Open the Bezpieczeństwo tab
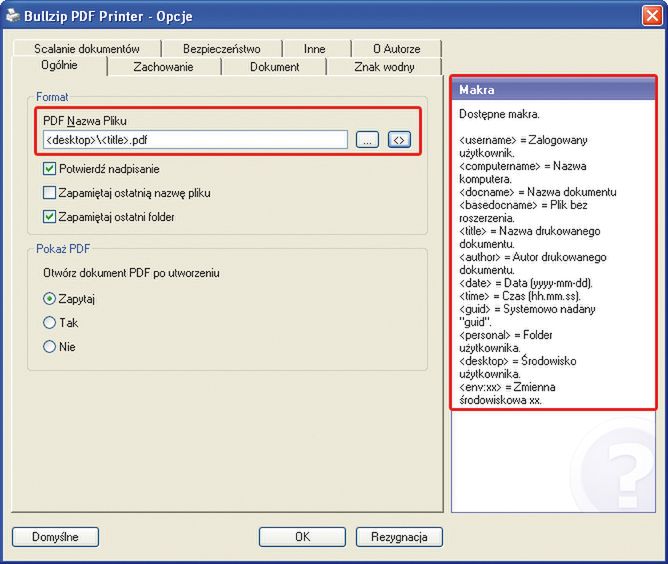The image size is (668, 564). (x=222, y=49)
